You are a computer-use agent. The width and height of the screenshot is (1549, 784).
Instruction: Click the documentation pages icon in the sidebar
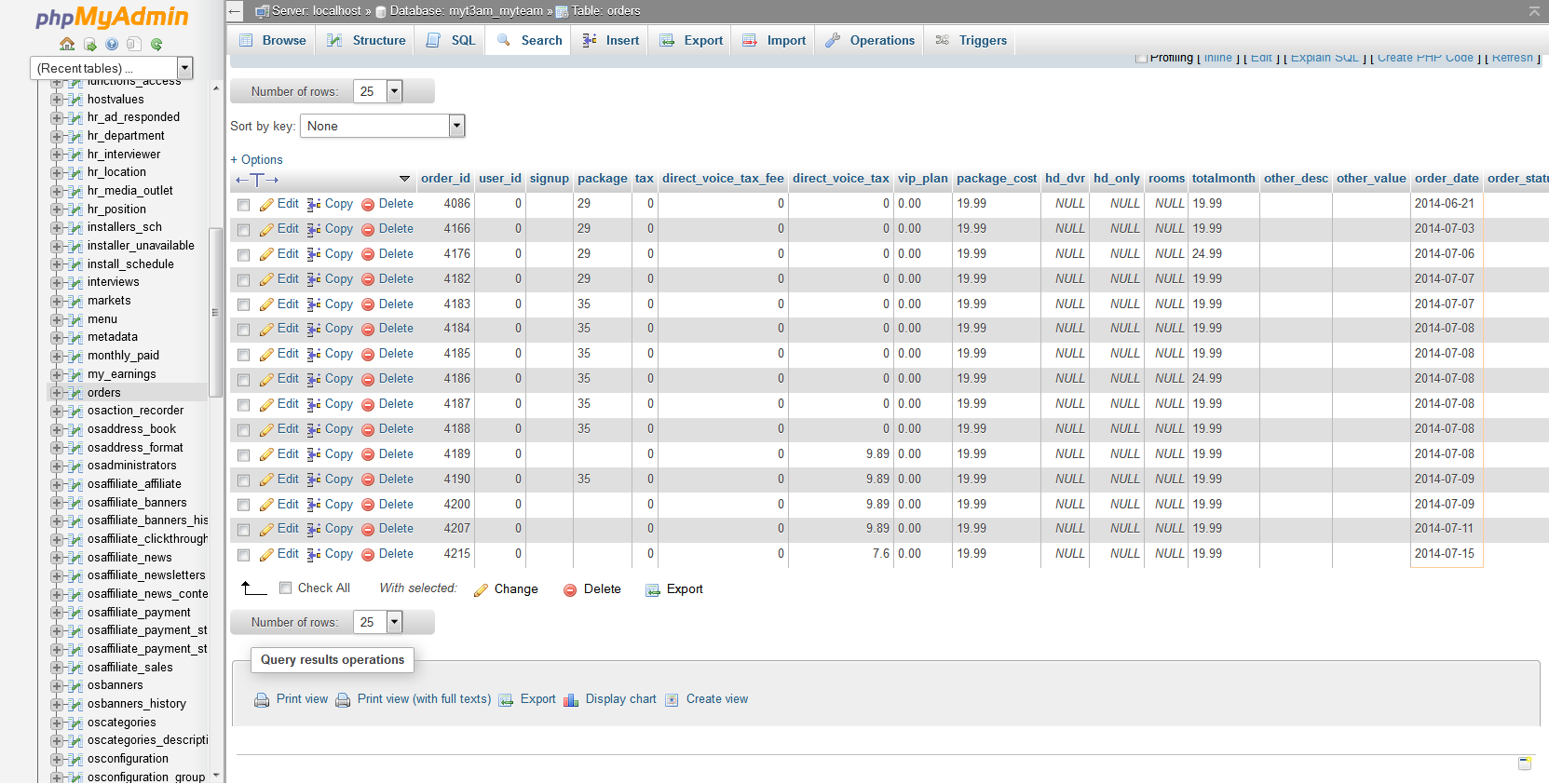point(134,44)
